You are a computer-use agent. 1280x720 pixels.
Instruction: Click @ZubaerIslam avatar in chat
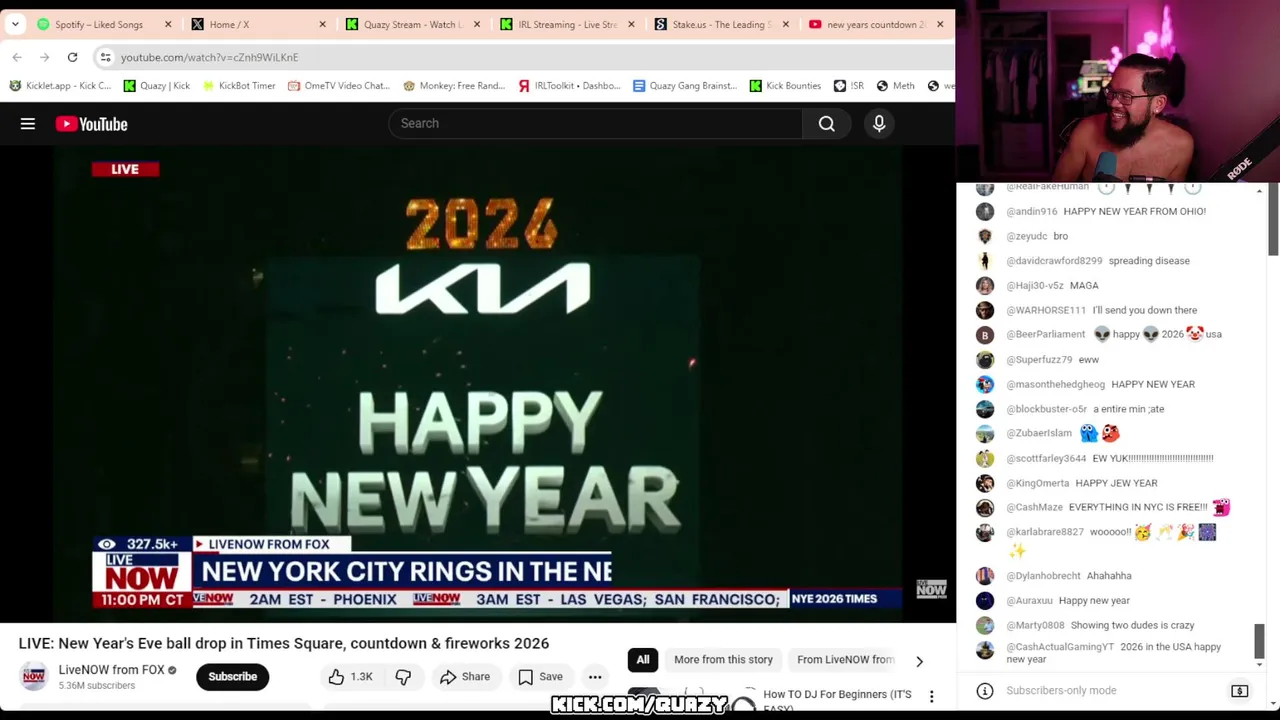(985, 434)
